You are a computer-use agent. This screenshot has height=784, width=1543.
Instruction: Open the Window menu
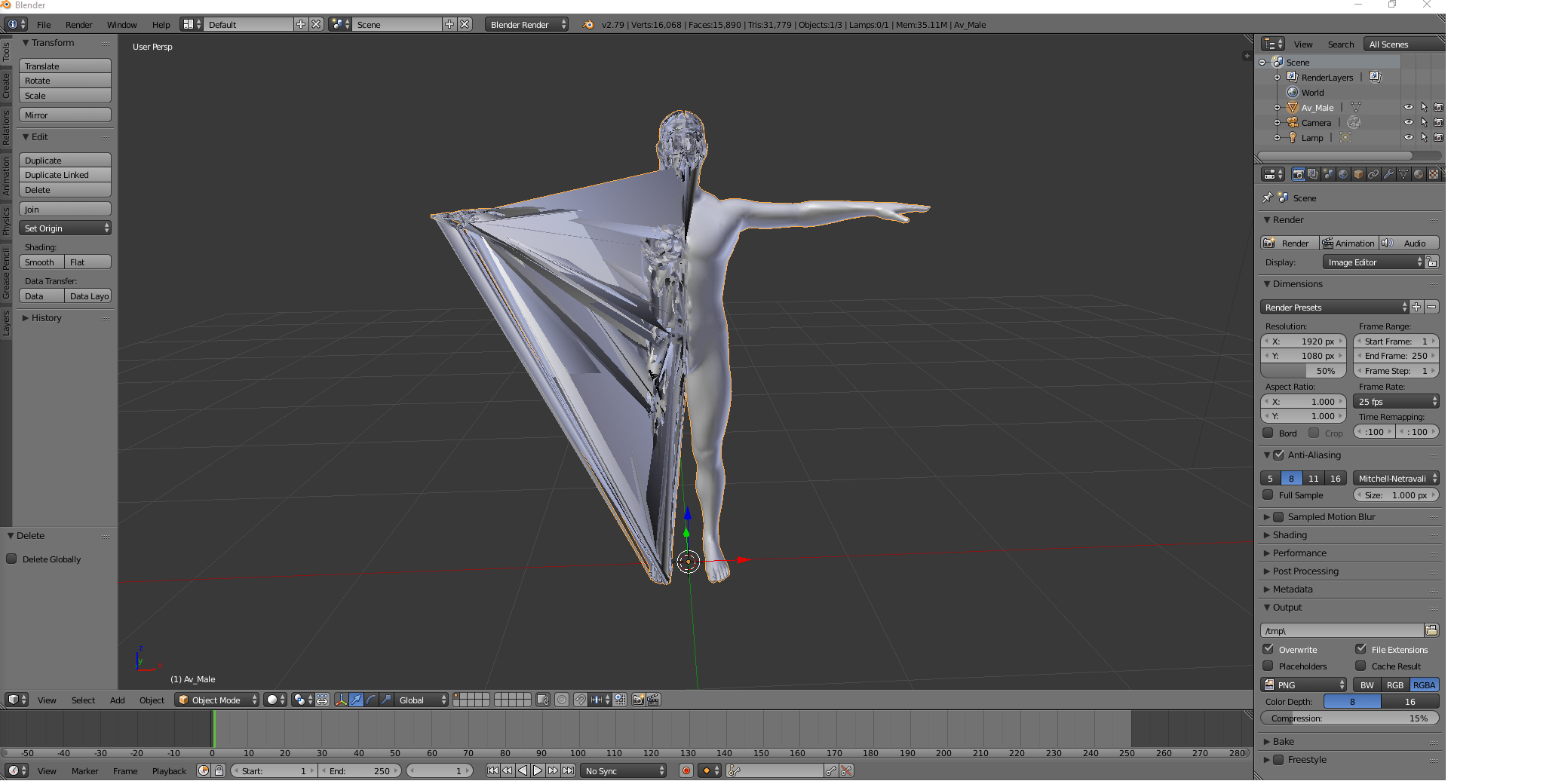pyautogui.click(x=121, y=24)
